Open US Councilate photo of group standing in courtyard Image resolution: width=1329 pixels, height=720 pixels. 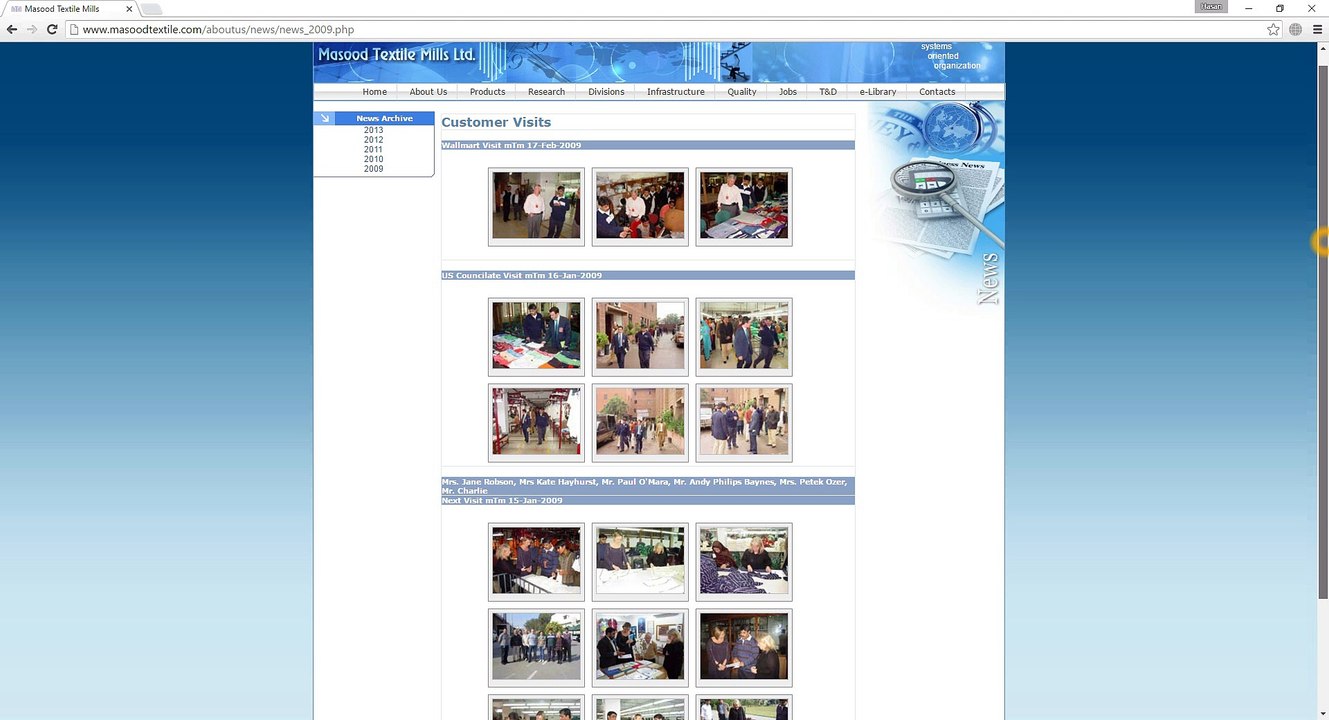click(x=744, y=422)
